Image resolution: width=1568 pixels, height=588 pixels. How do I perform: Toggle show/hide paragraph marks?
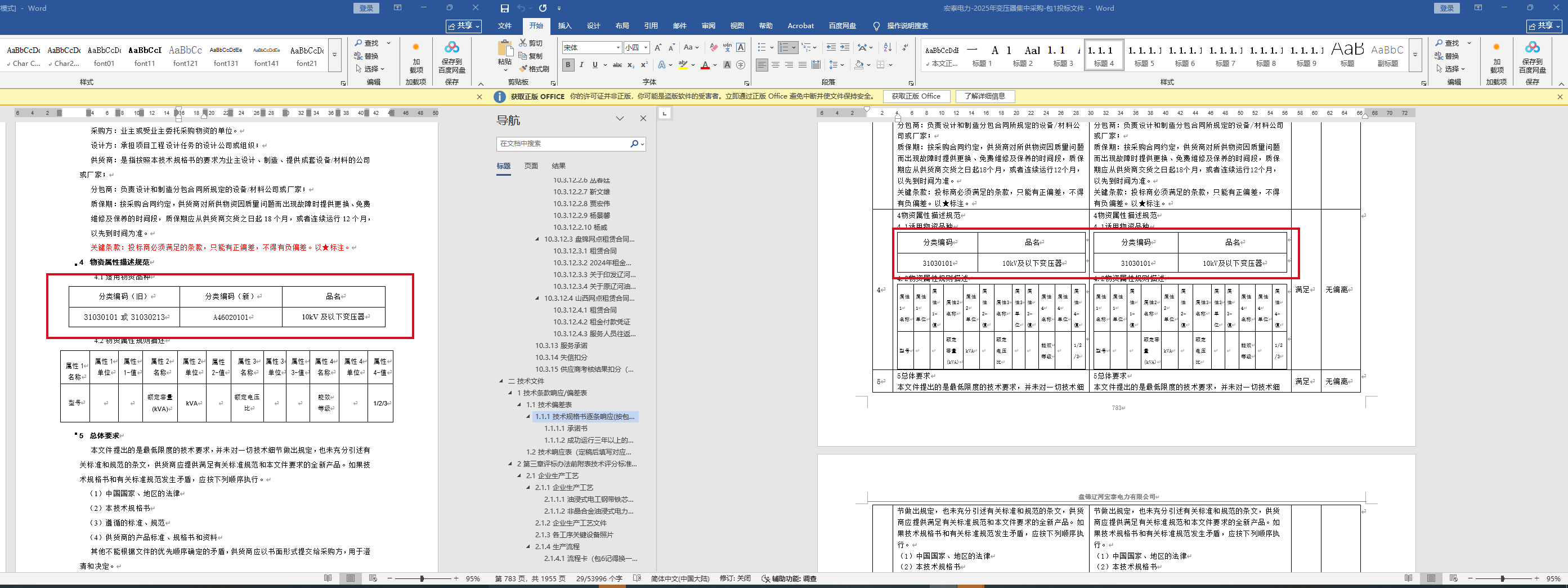coord(905,47)
